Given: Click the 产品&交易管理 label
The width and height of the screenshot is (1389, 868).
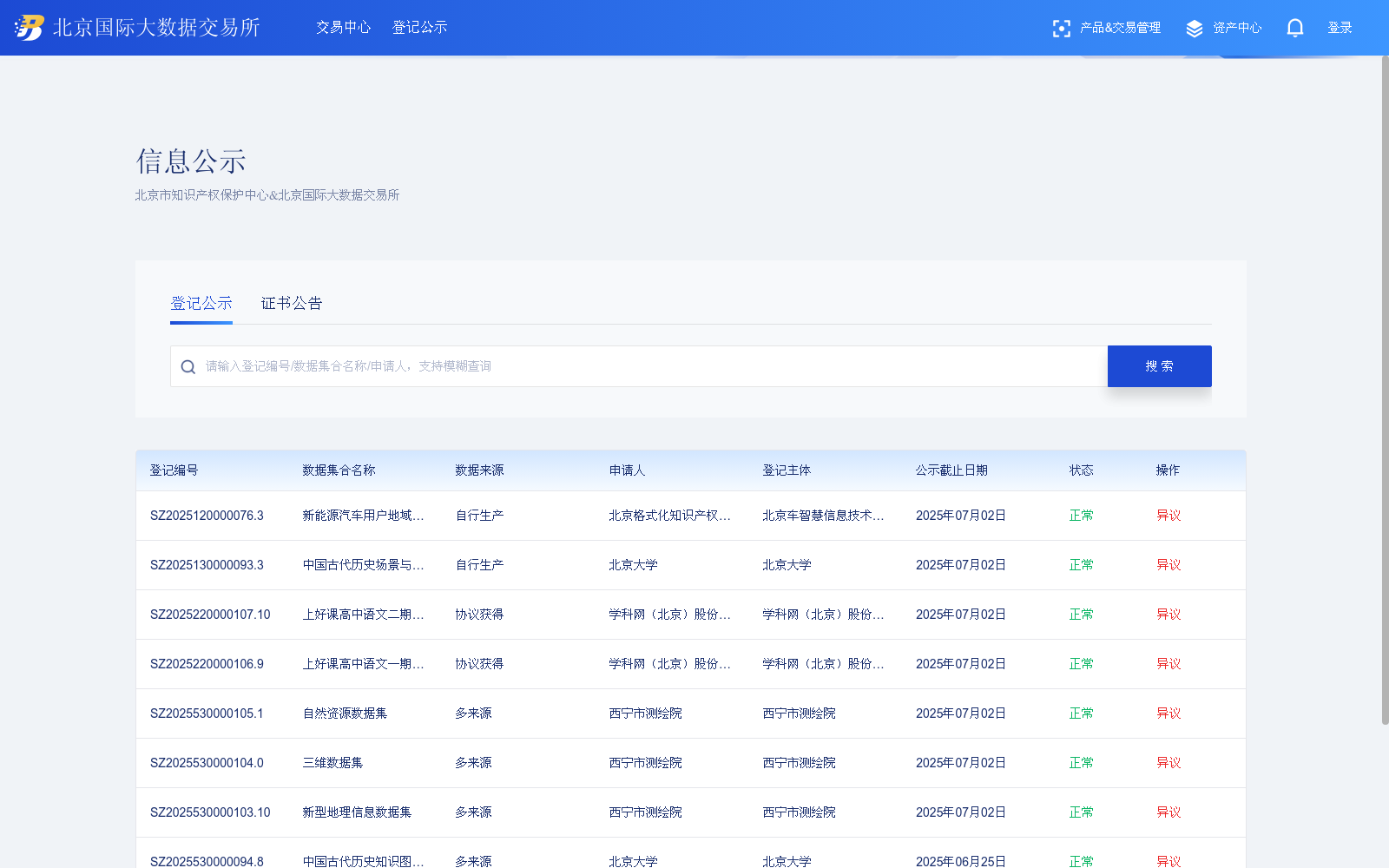Looking at the screenshot, I should (1120, 28).
